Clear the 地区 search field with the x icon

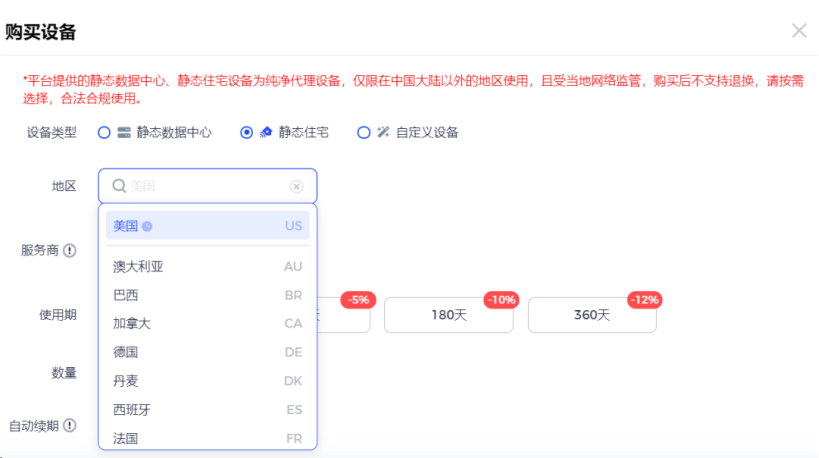click(296, 186)
